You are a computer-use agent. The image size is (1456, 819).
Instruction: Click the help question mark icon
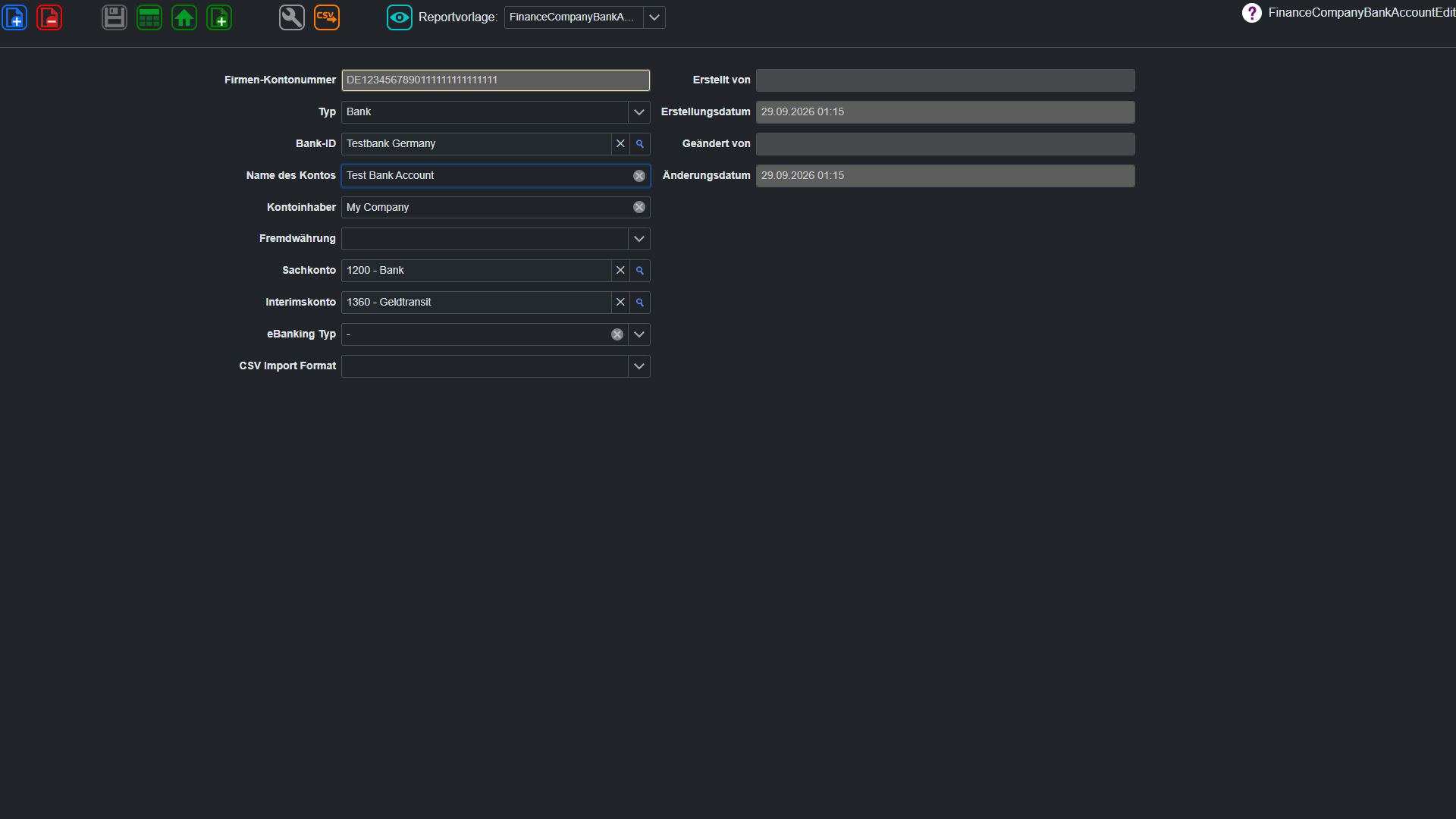[x=1252, y=13]
